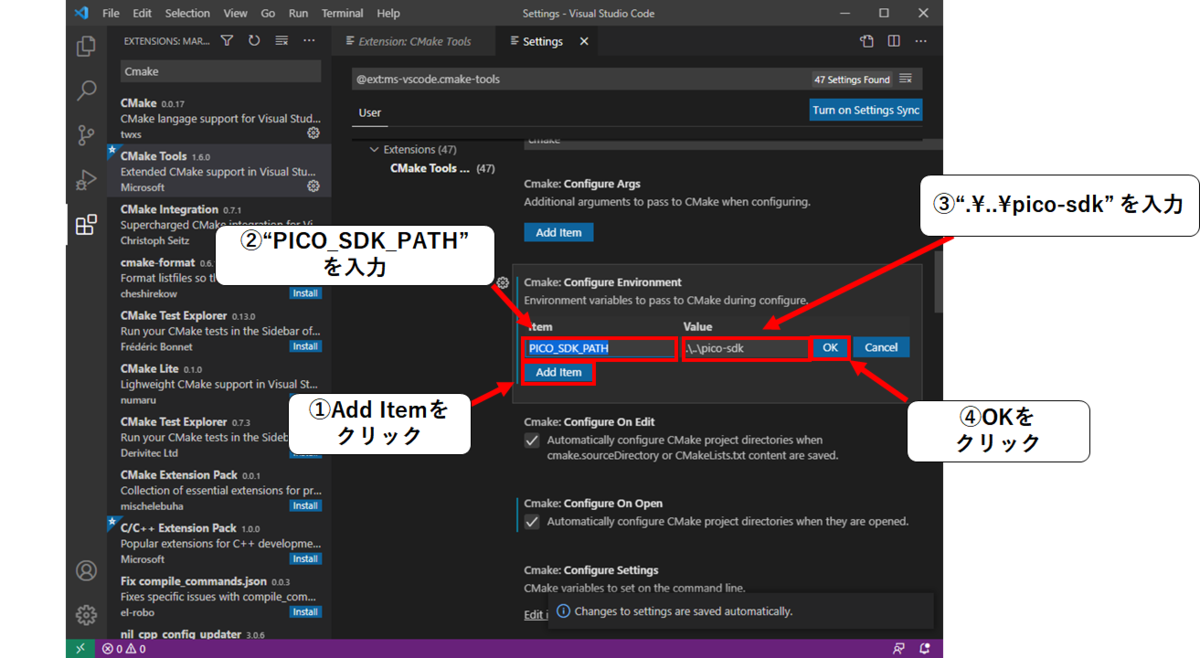Open Settings as JSON icon
This screenshot has height=658, width=1200.
pyautogui.click(x=867, y=41)
